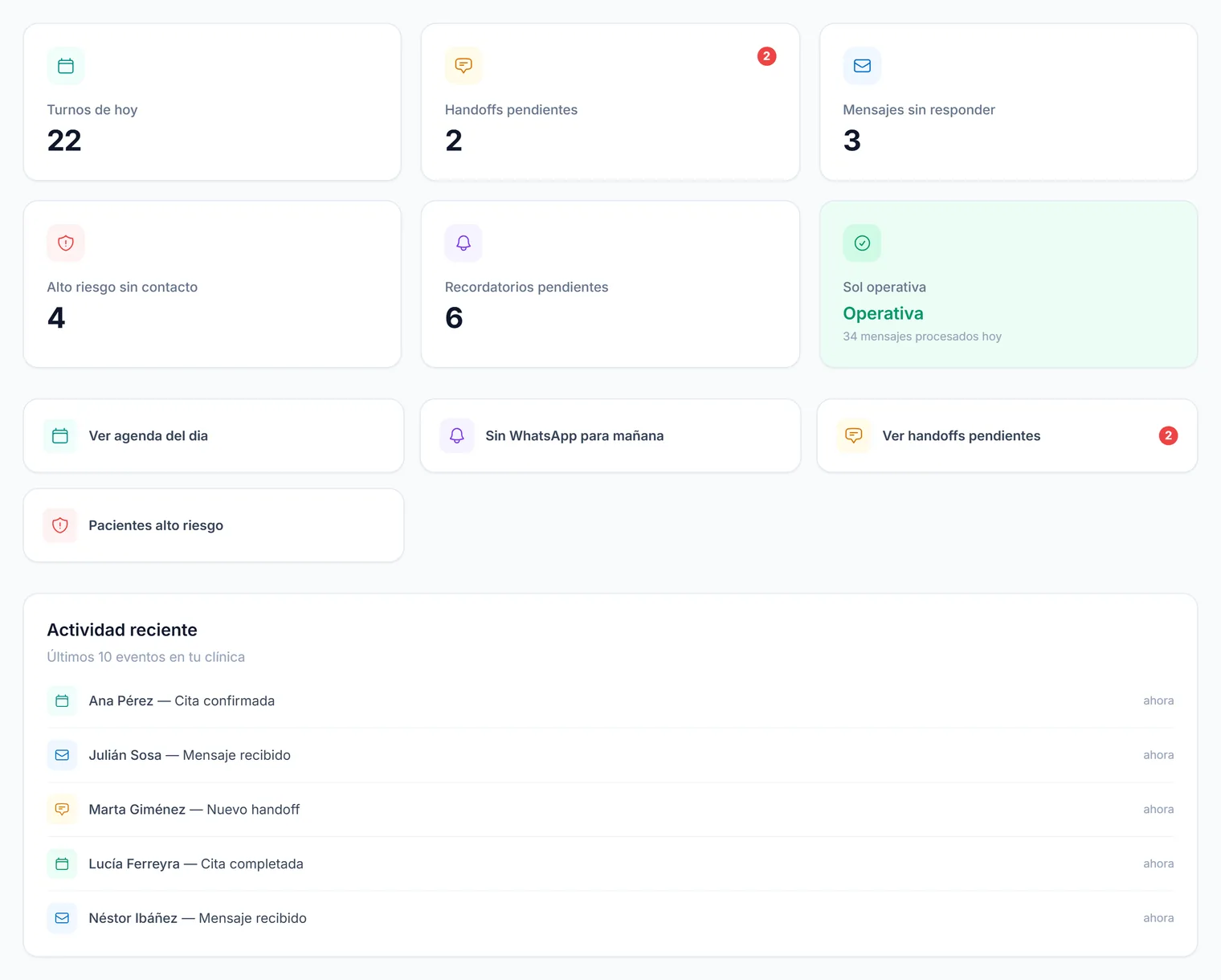The height and width of the screenshot is (980, 1221).
Task: Click the Recordatorios pendientes count 6
Action: tap(454, 318)
